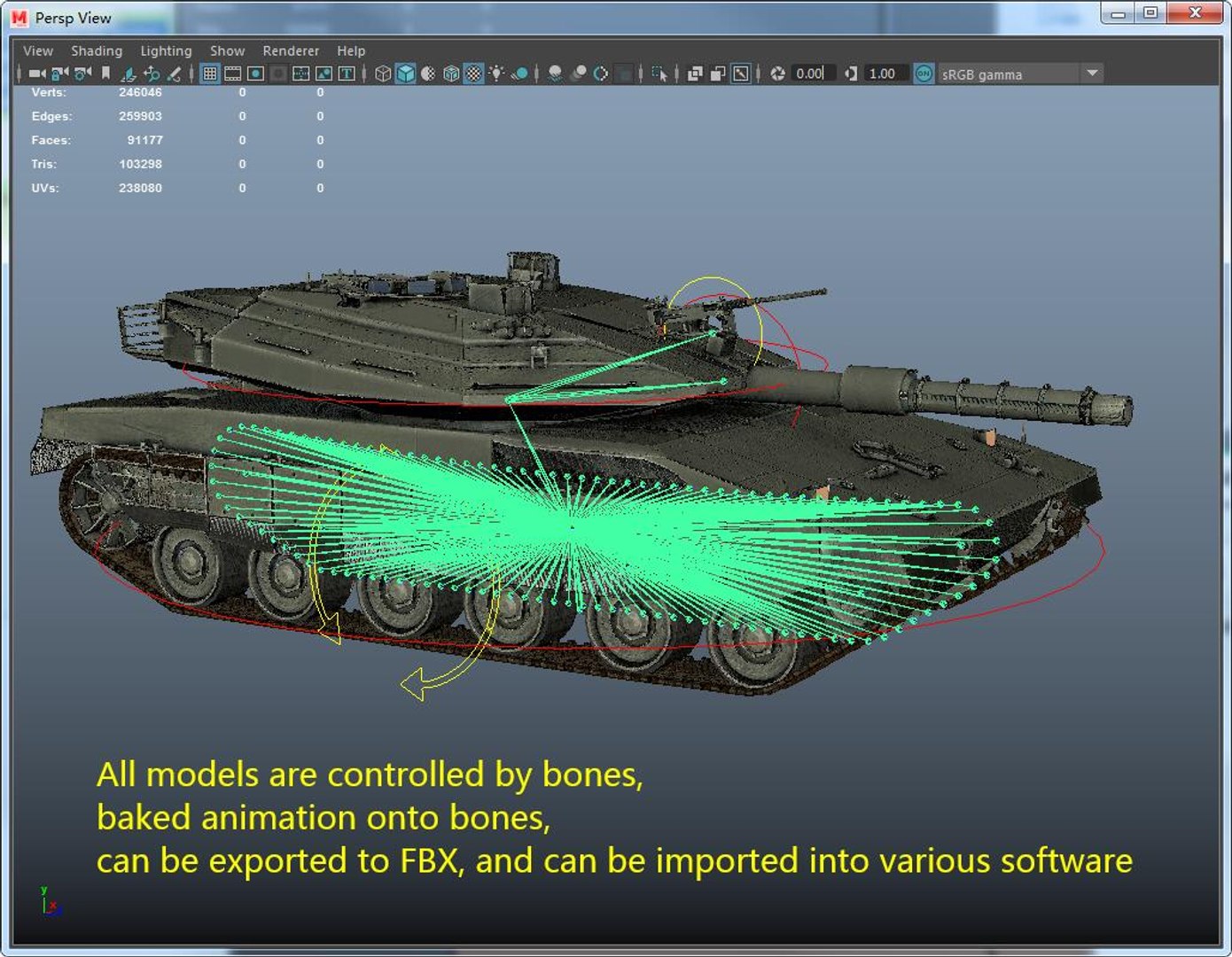Toggle the Shadows icon
Viewport: 1232px width, 957px height.
pos(520,74)
